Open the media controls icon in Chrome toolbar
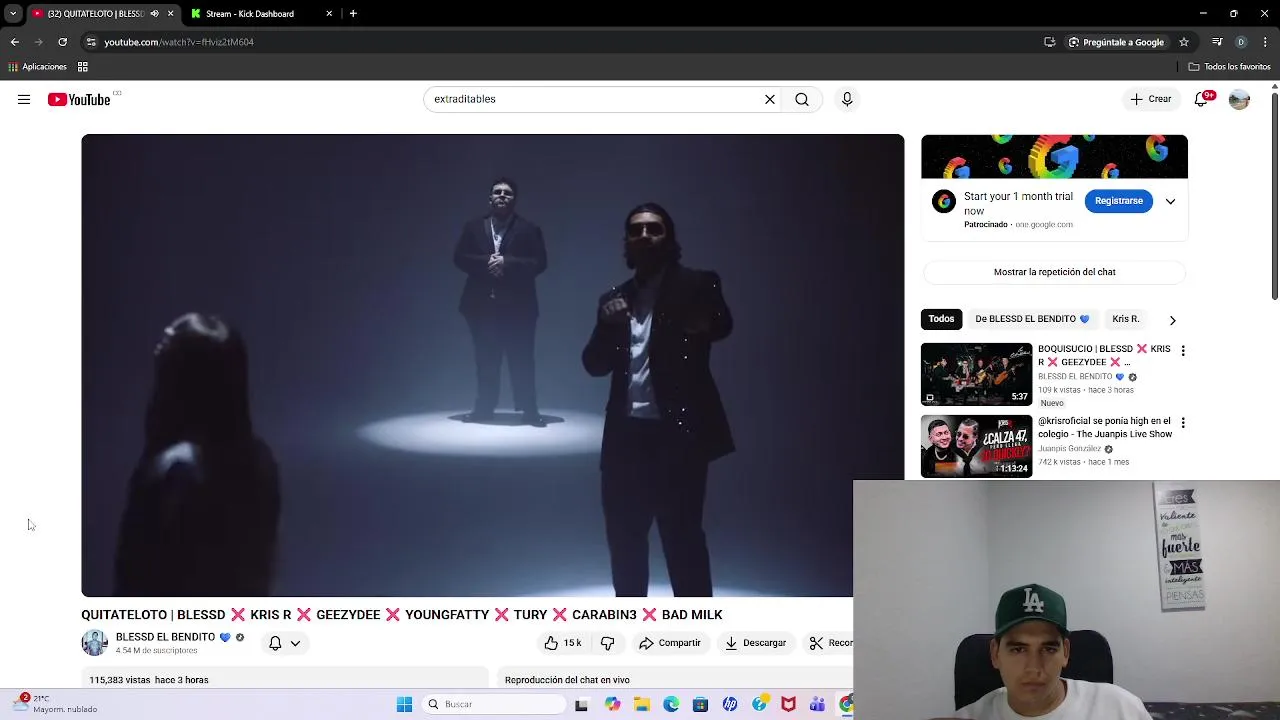The image size is (1280, 720). (1217, 42)
